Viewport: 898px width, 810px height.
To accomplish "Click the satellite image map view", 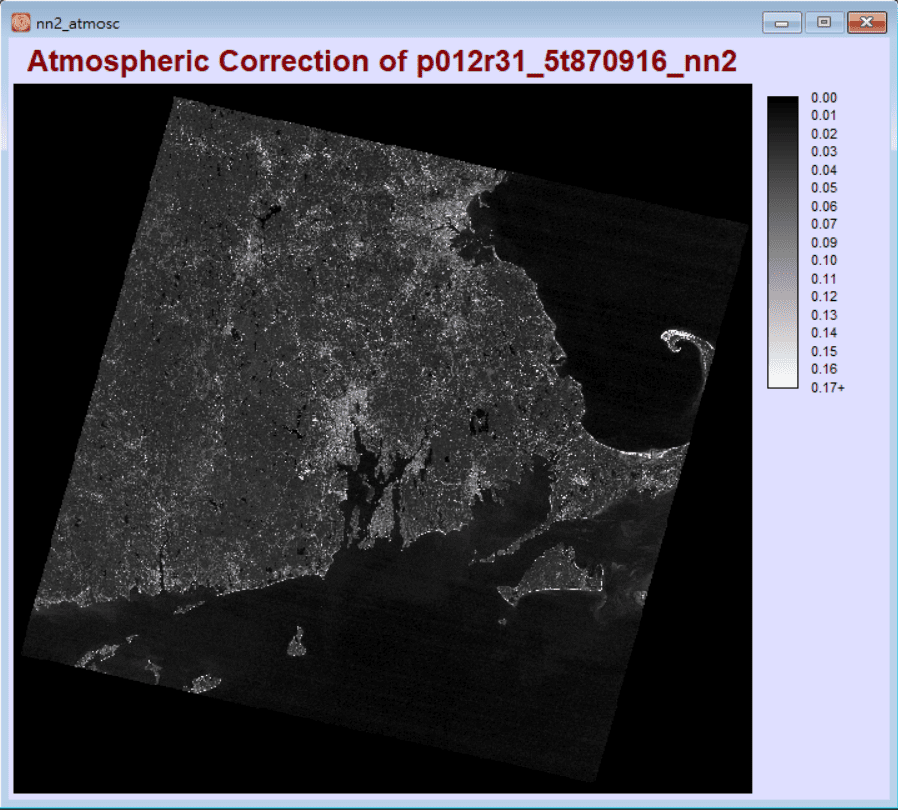I will [x=383, y=439].
